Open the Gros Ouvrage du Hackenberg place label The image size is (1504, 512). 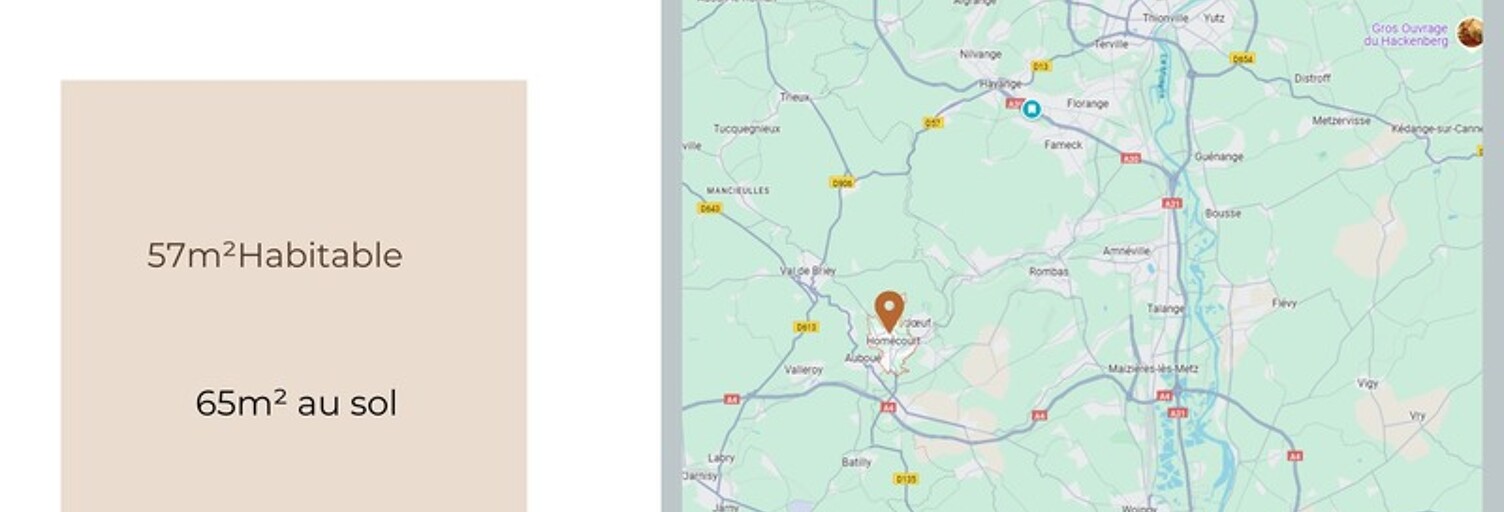point(1410,35)
